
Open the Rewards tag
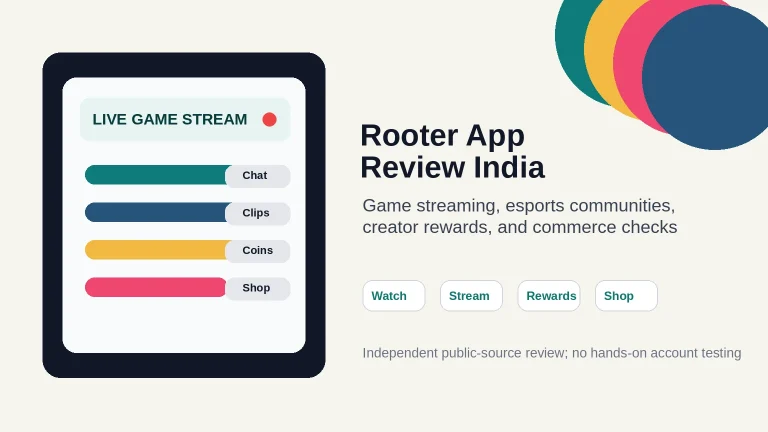[549, 296]
